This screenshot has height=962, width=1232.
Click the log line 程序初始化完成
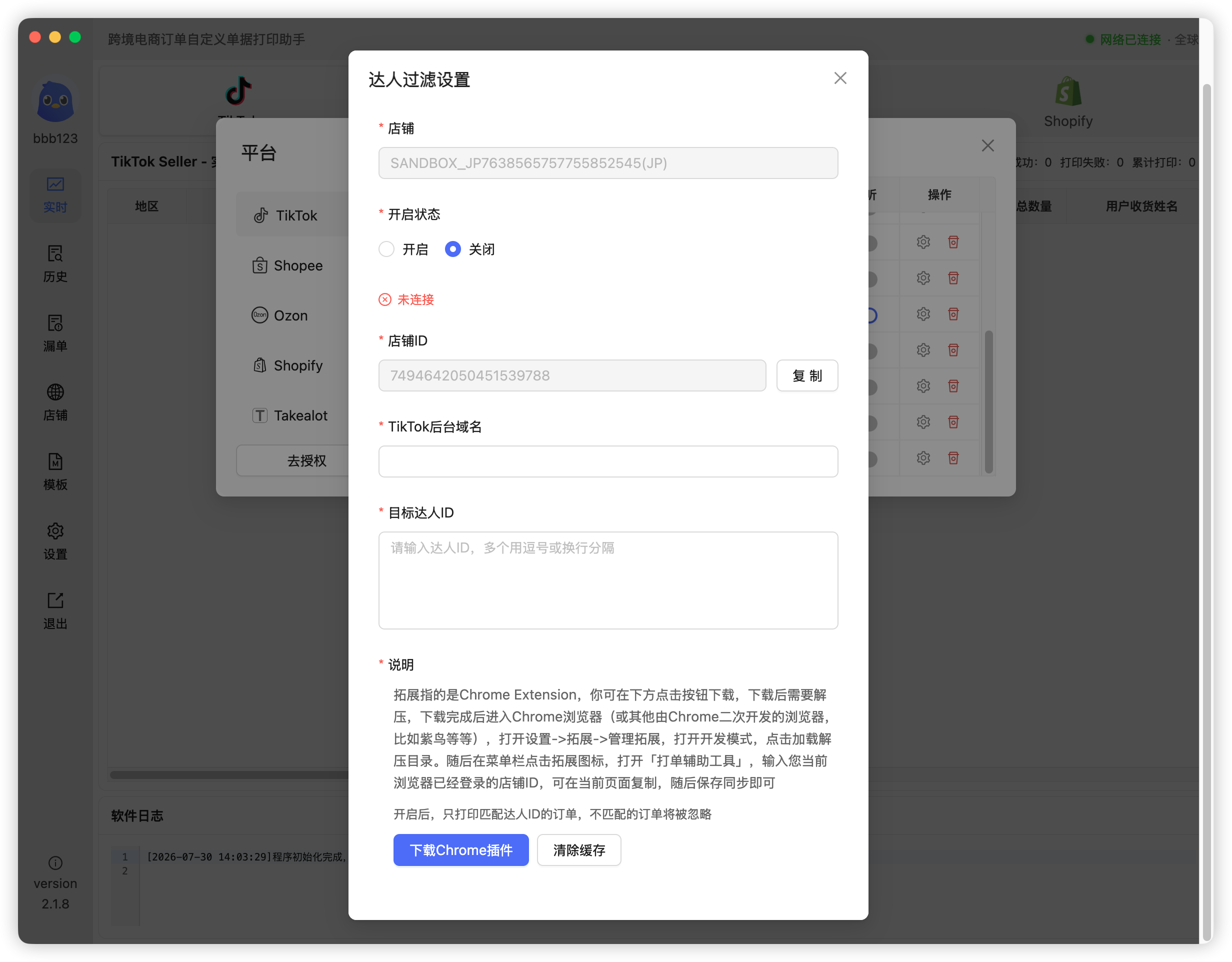coord(246,856)
